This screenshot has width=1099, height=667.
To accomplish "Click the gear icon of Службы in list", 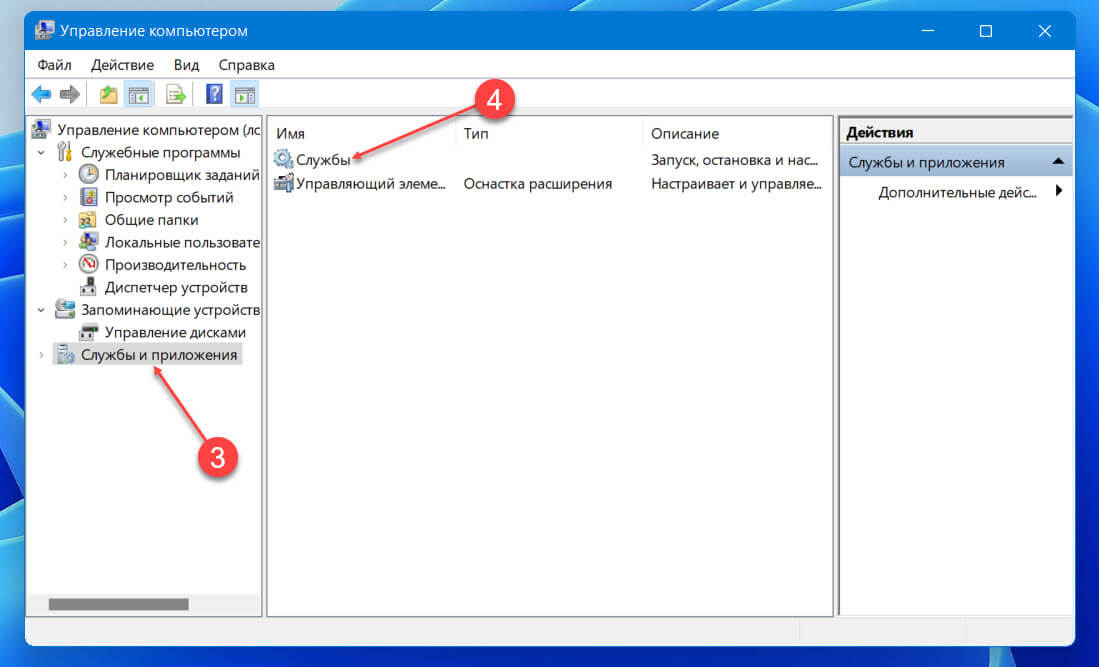I will [283, 159].
